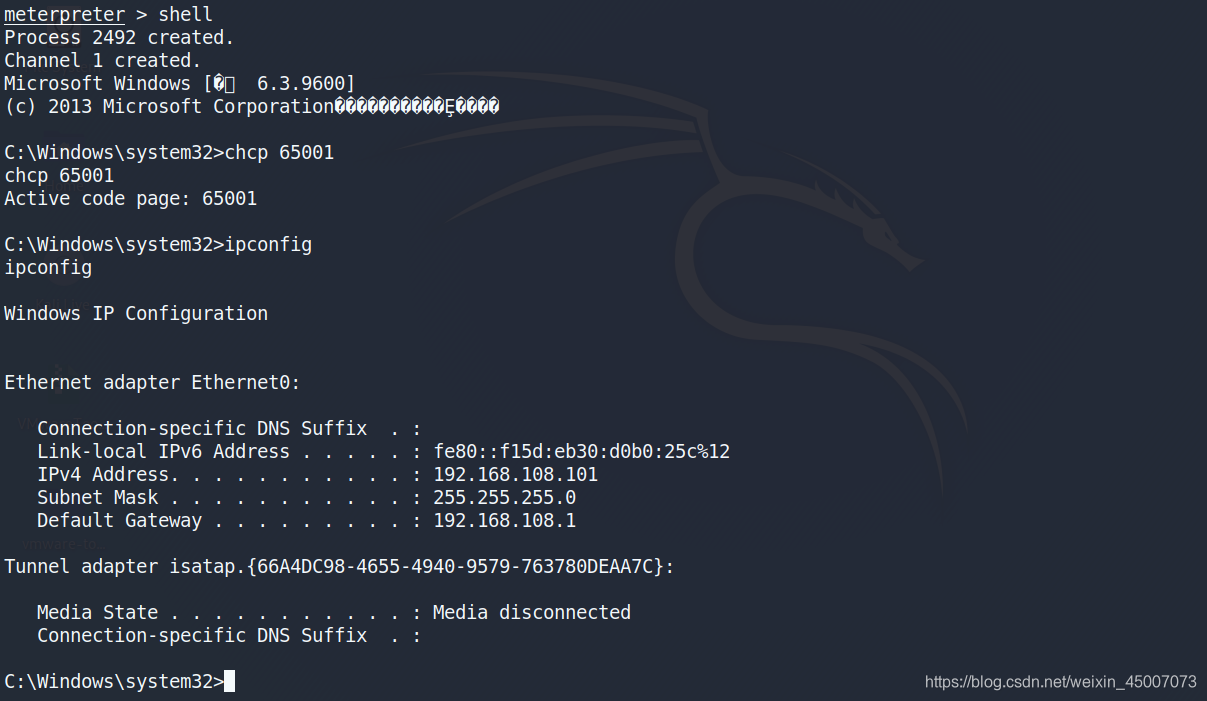The height and width of the screenshot is (701, 1207).
Task: Click the 'Media State' label
Action: click(97, 612)
